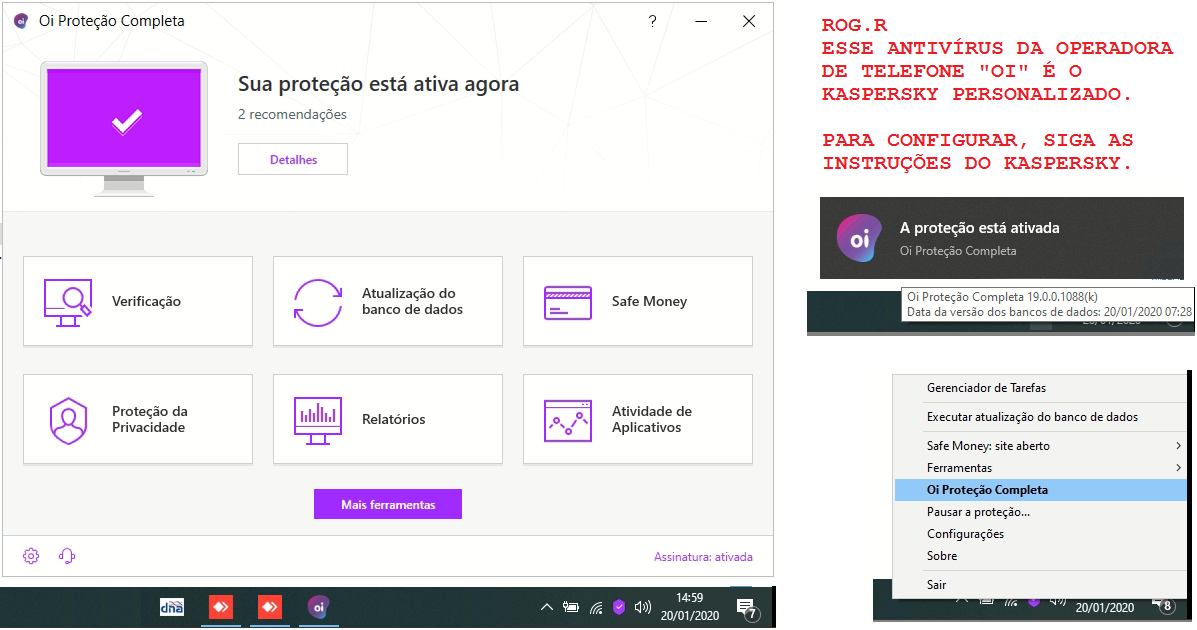Open the Verificação scan icon
The width and height of the screenshot is (1197, 630).
(x=68, y=302)
